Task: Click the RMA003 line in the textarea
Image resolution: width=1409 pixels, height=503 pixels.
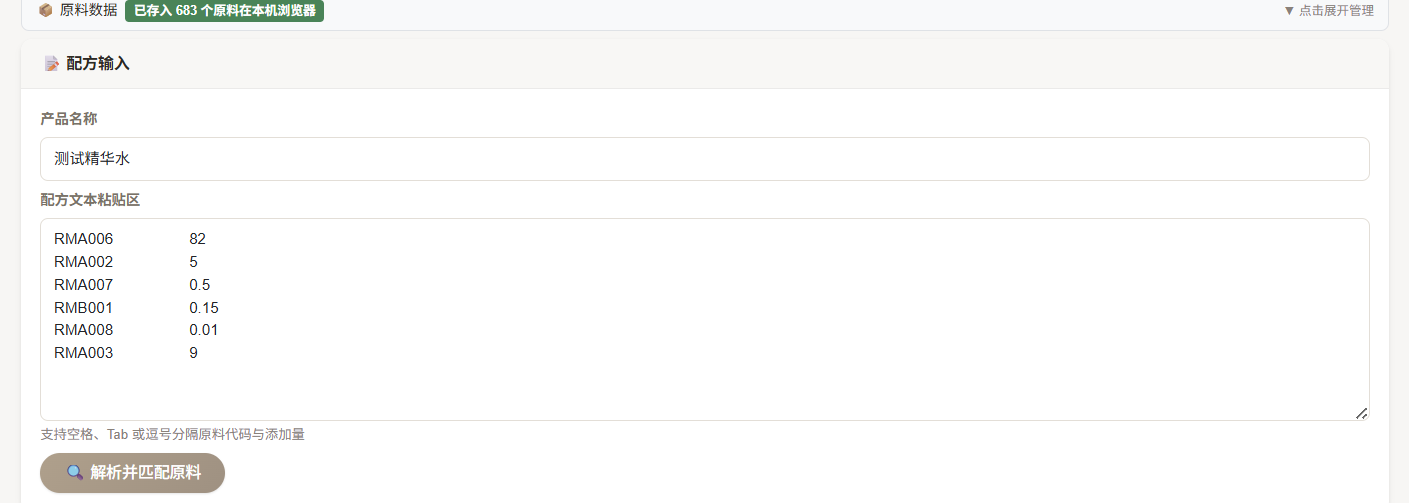Action: 84,353
